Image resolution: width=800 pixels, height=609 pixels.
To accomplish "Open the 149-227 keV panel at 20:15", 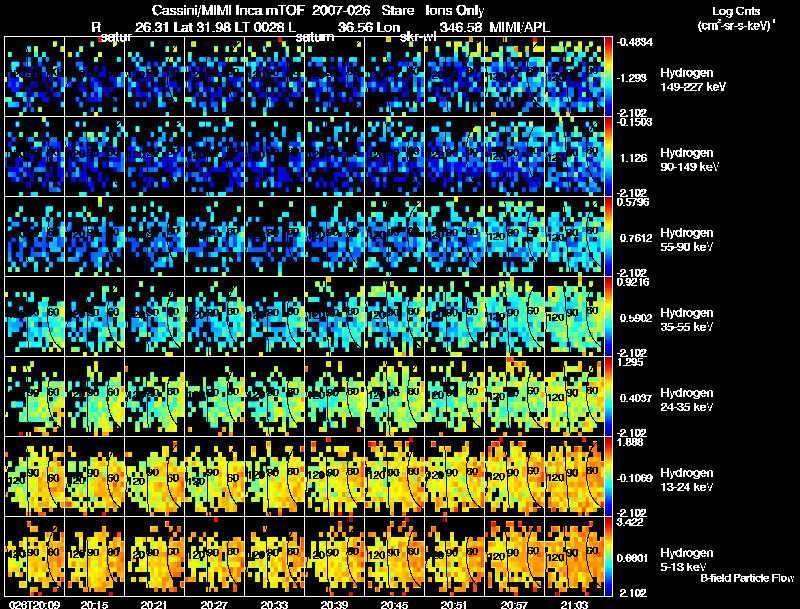I will [x=95, y=77].
